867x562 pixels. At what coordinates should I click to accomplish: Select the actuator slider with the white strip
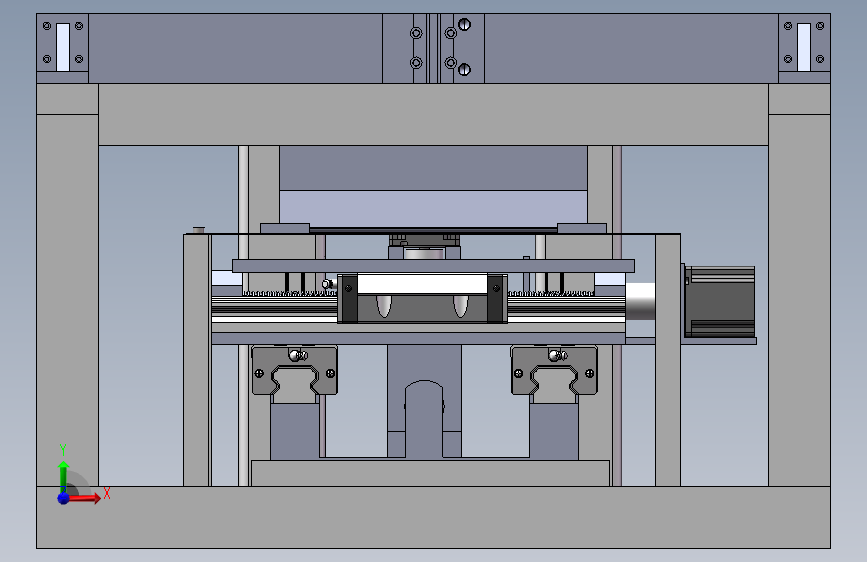[422, 299]
